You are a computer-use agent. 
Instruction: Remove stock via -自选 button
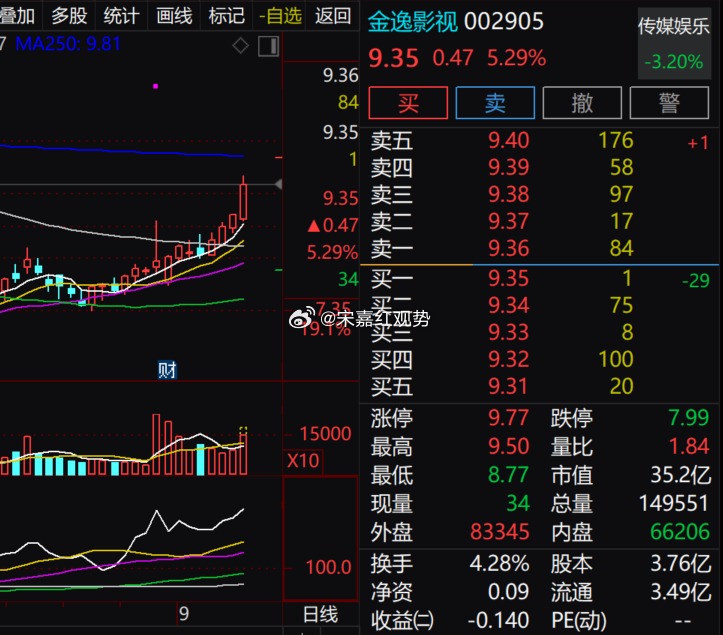tap(280, 16)
